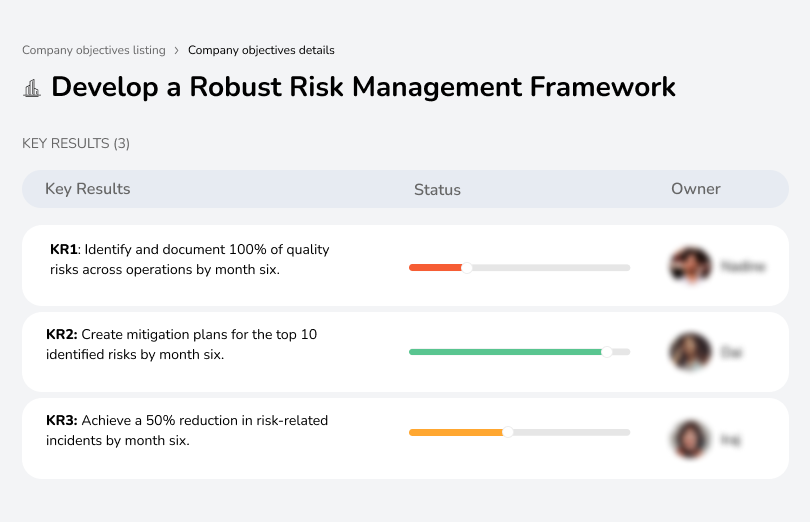Click the Status column header
This screenshot has width=810, height=522.
coord(437,190)
